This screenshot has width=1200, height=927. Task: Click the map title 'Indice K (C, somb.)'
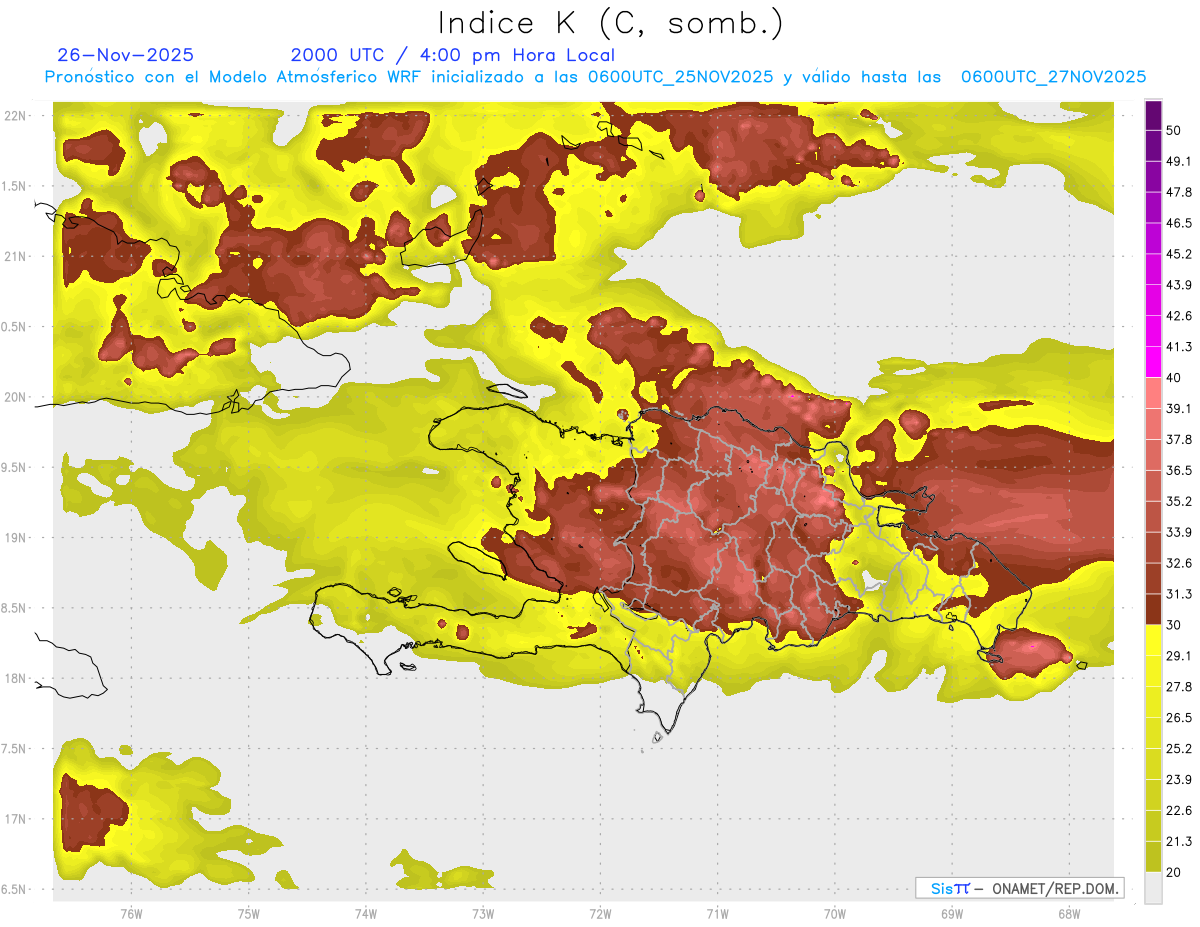click(x=610, y=23)
